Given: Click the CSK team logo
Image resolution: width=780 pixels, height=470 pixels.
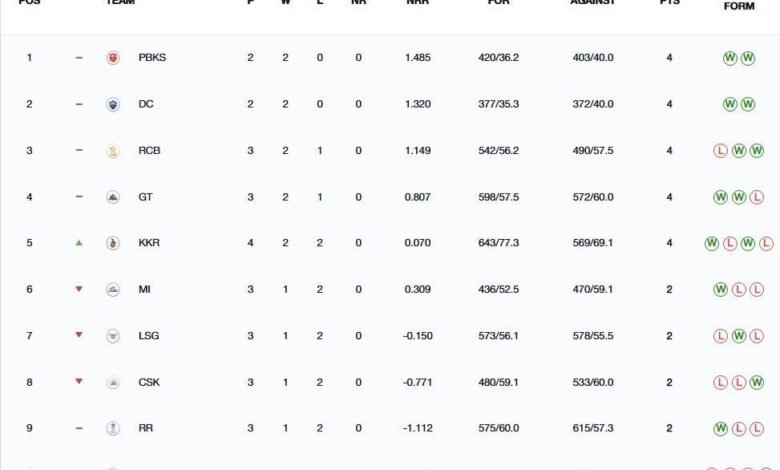Looking at the screenshot, I should (113, 382).
